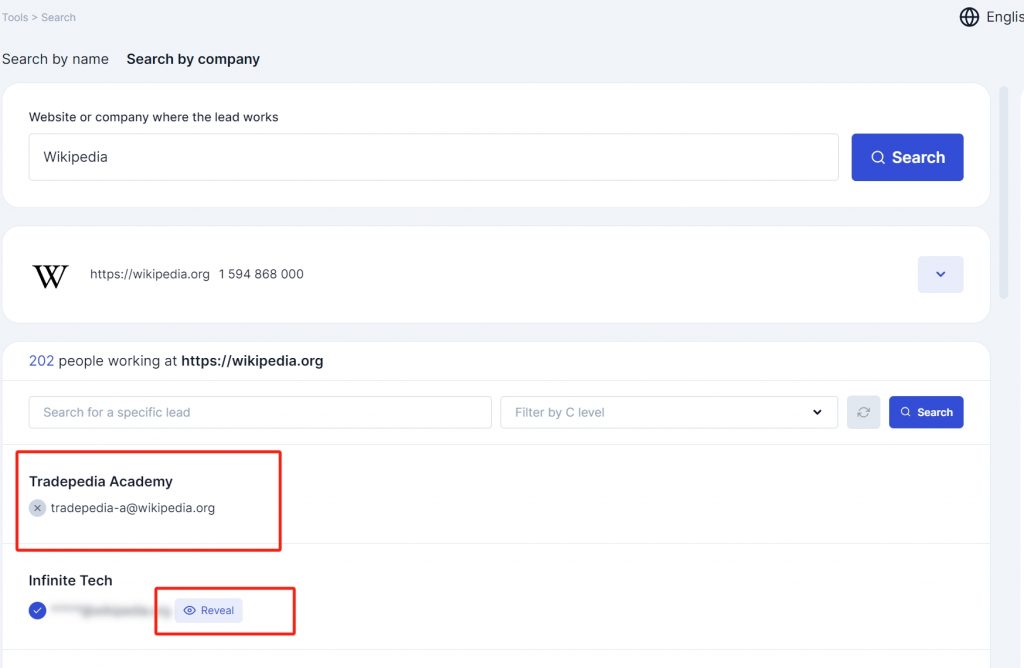Click the Infinite Tech name

point(71,581)
